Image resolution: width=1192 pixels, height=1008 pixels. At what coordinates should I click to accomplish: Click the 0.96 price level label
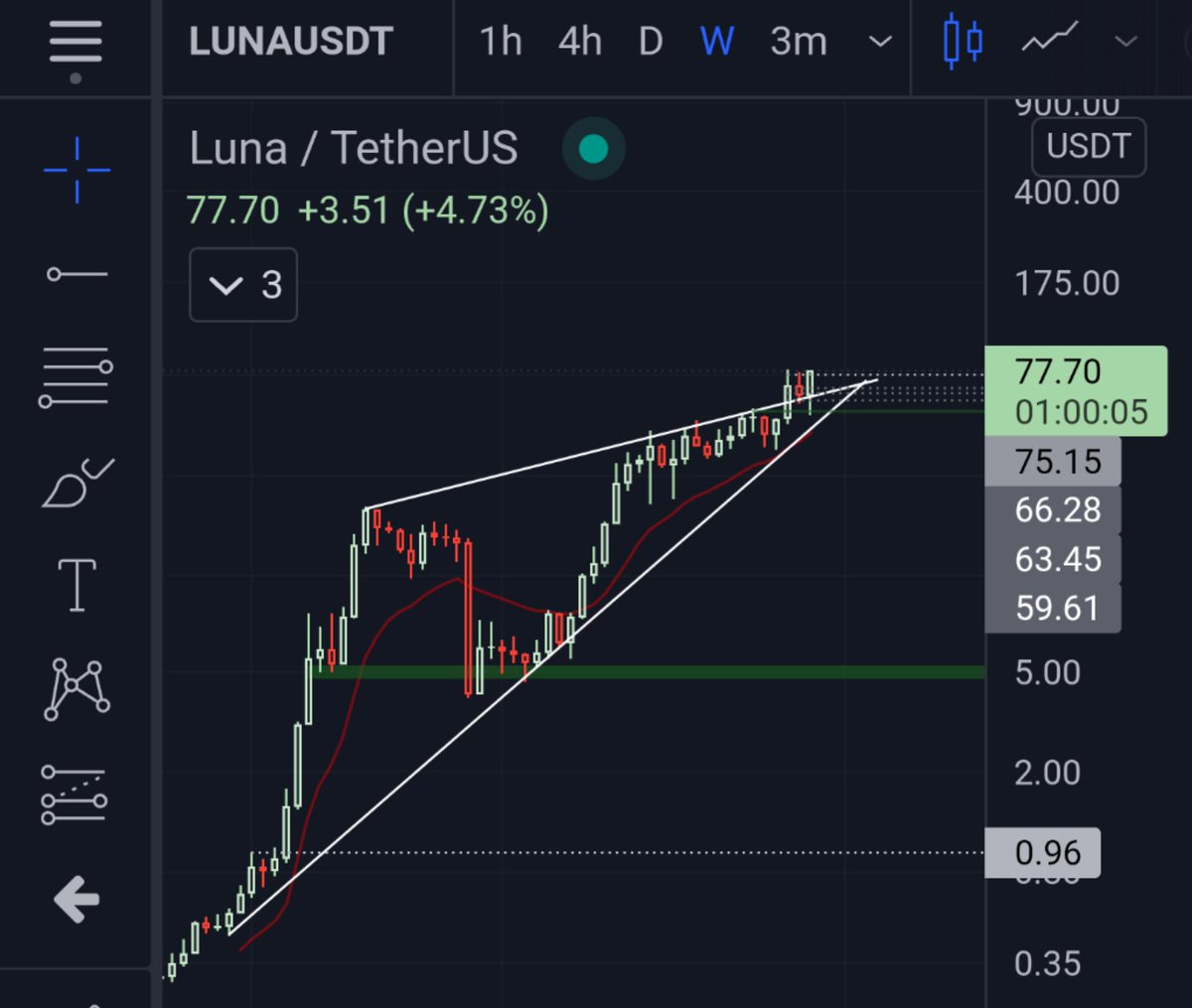click(x=1043, y=853)
